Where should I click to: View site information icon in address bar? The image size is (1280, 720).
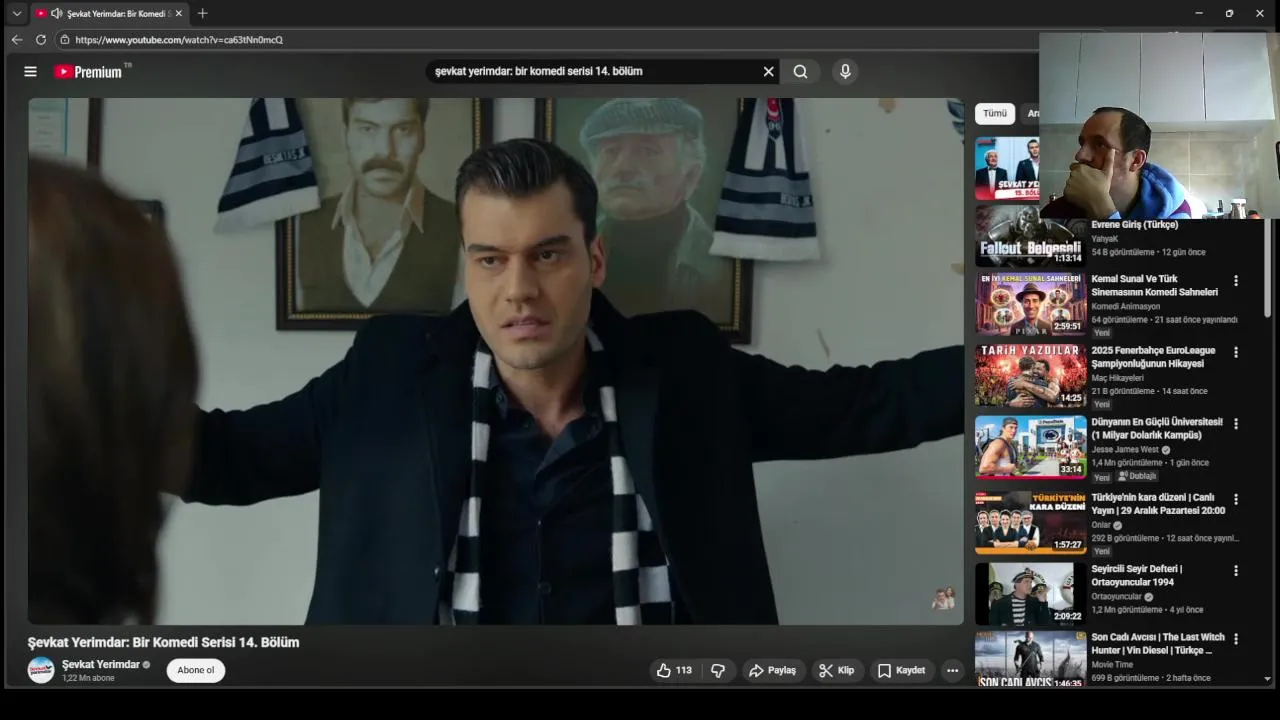tap(65, 40)
